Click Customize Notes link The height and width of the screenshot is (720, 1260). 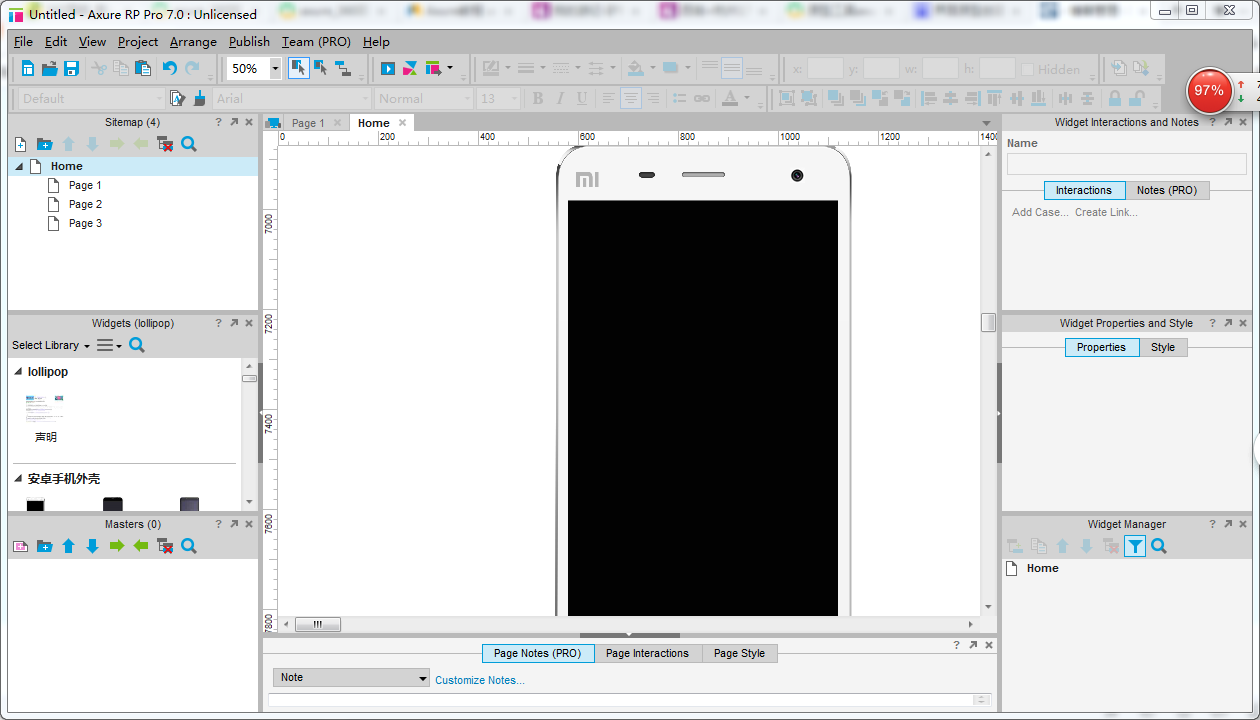tap(480, 680)
